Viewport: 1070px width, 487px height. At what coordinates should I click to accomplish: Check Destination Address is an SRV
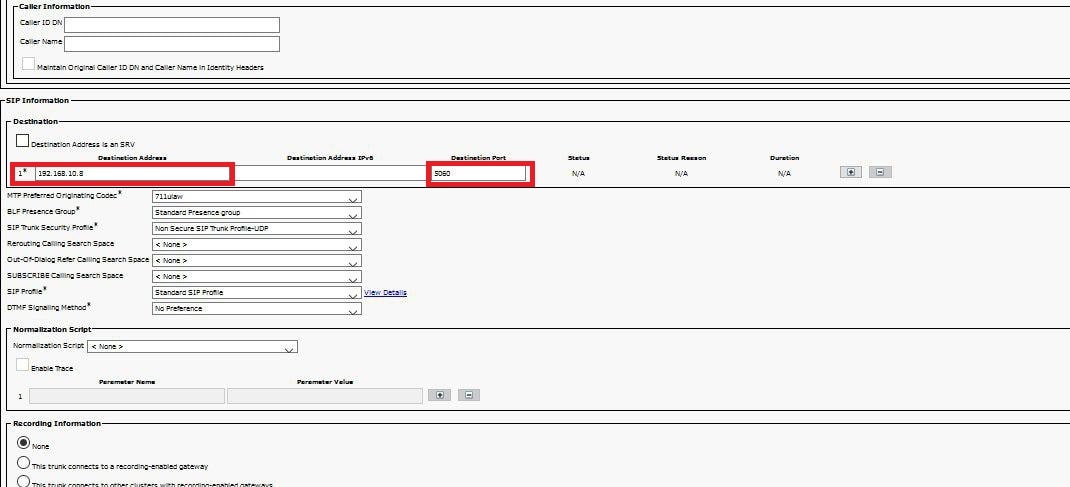[23, 141]
